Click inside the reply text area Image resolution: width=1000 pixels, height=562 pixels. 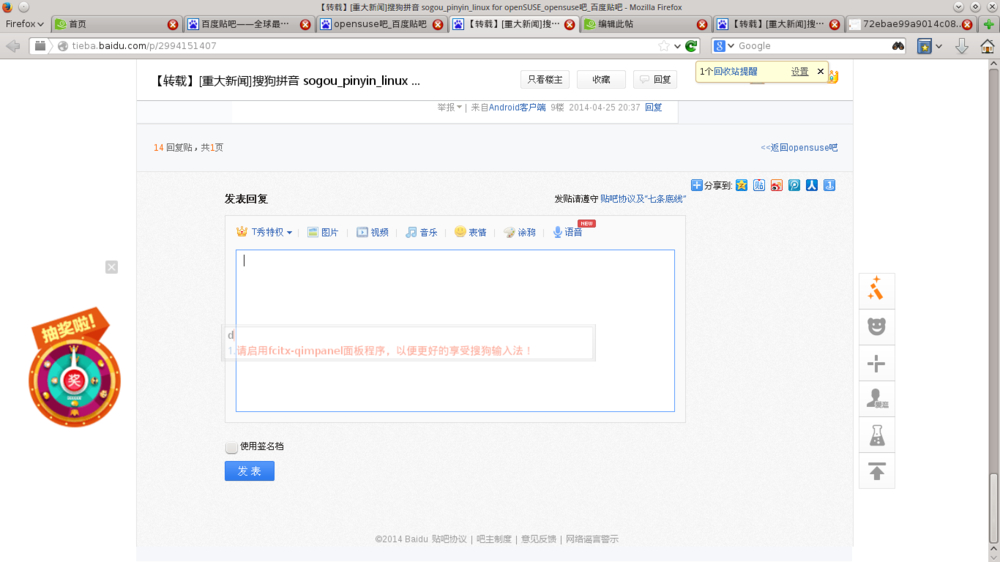coord(455,330)
